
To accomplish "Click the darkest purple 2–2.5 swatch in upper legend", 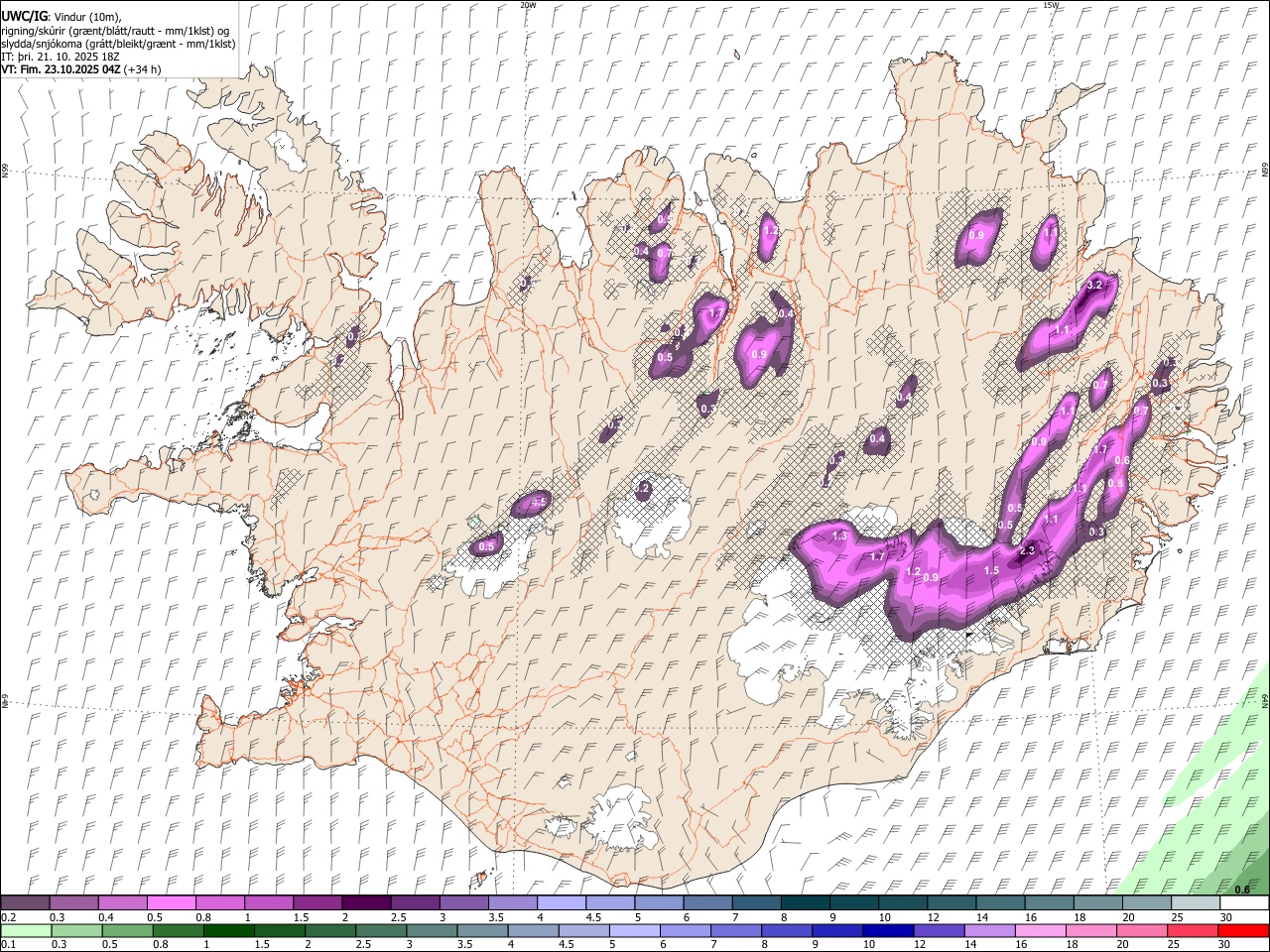I will click(x=366, y=903).
